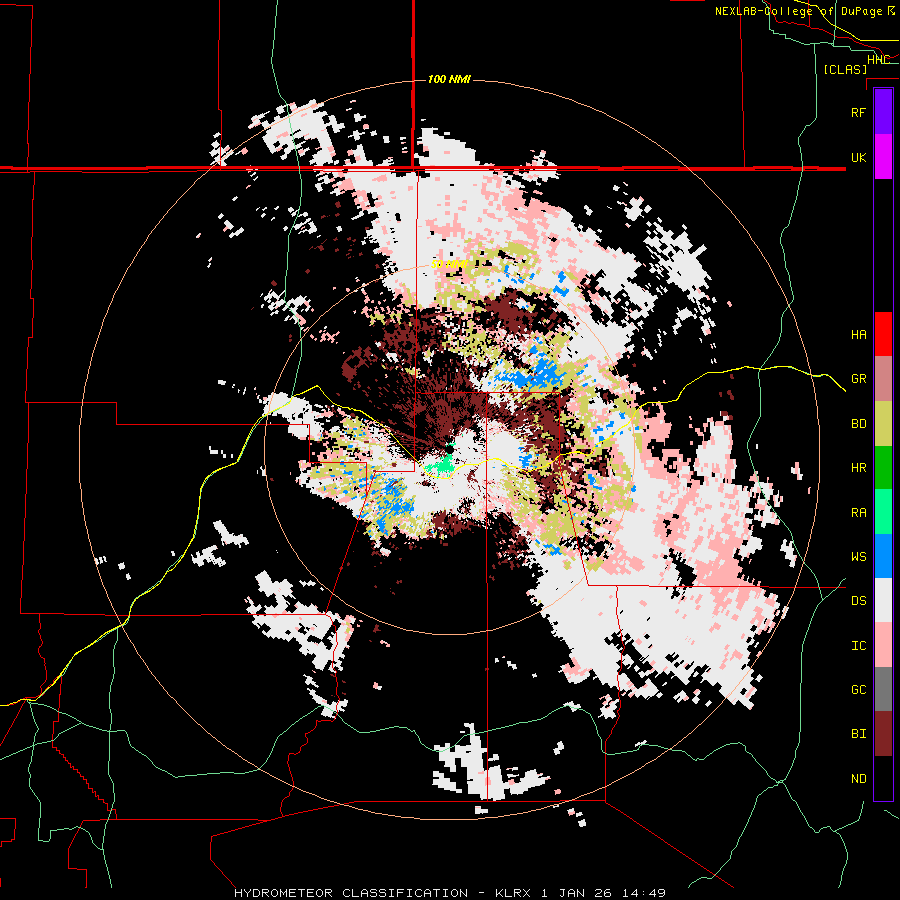Click the UK legend label
The image size is (900, 900).
858,157
